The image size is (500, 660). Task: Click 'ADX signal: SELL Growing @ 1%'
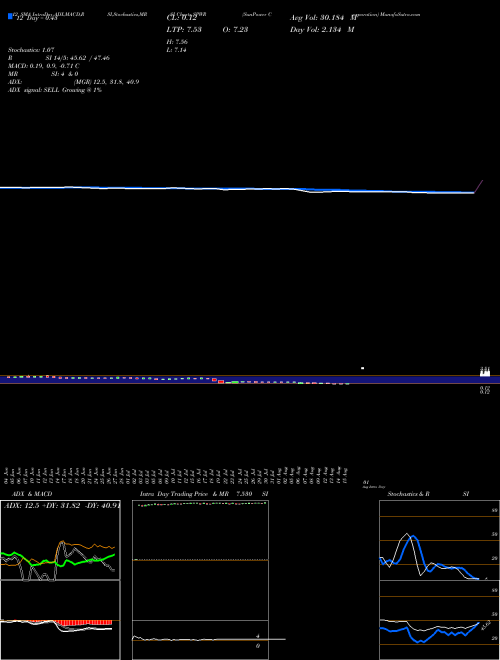tap(55, 90)
